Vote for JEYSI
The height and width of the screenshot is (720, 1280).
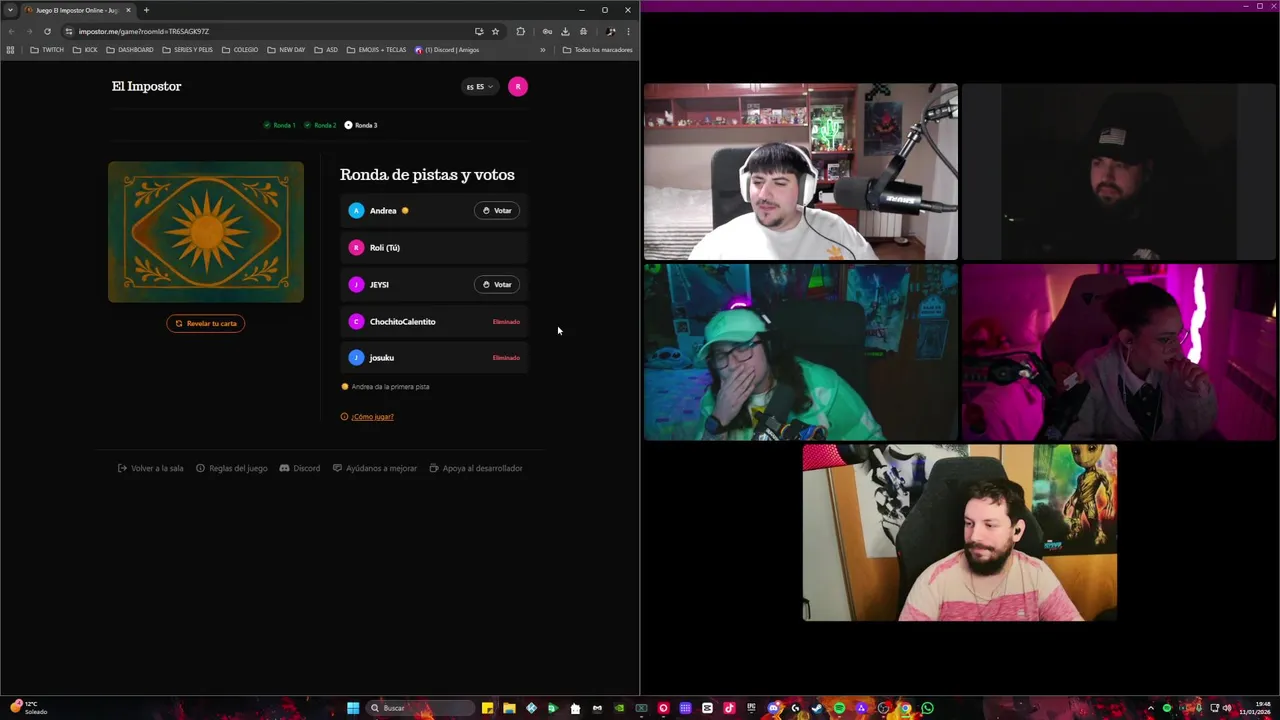coord(497,285)
